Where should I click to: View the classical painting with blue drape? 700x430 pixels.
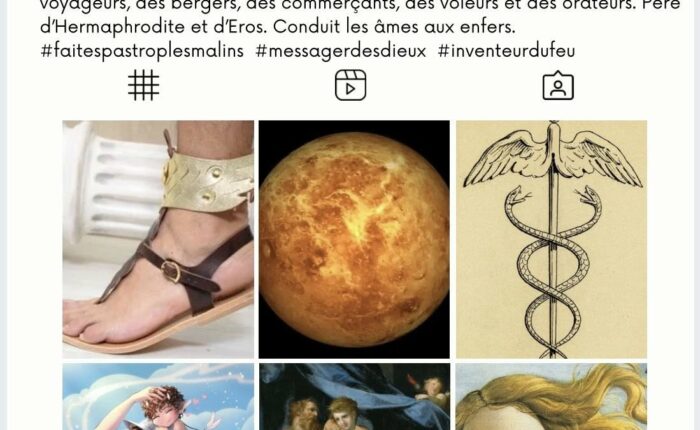354,397
